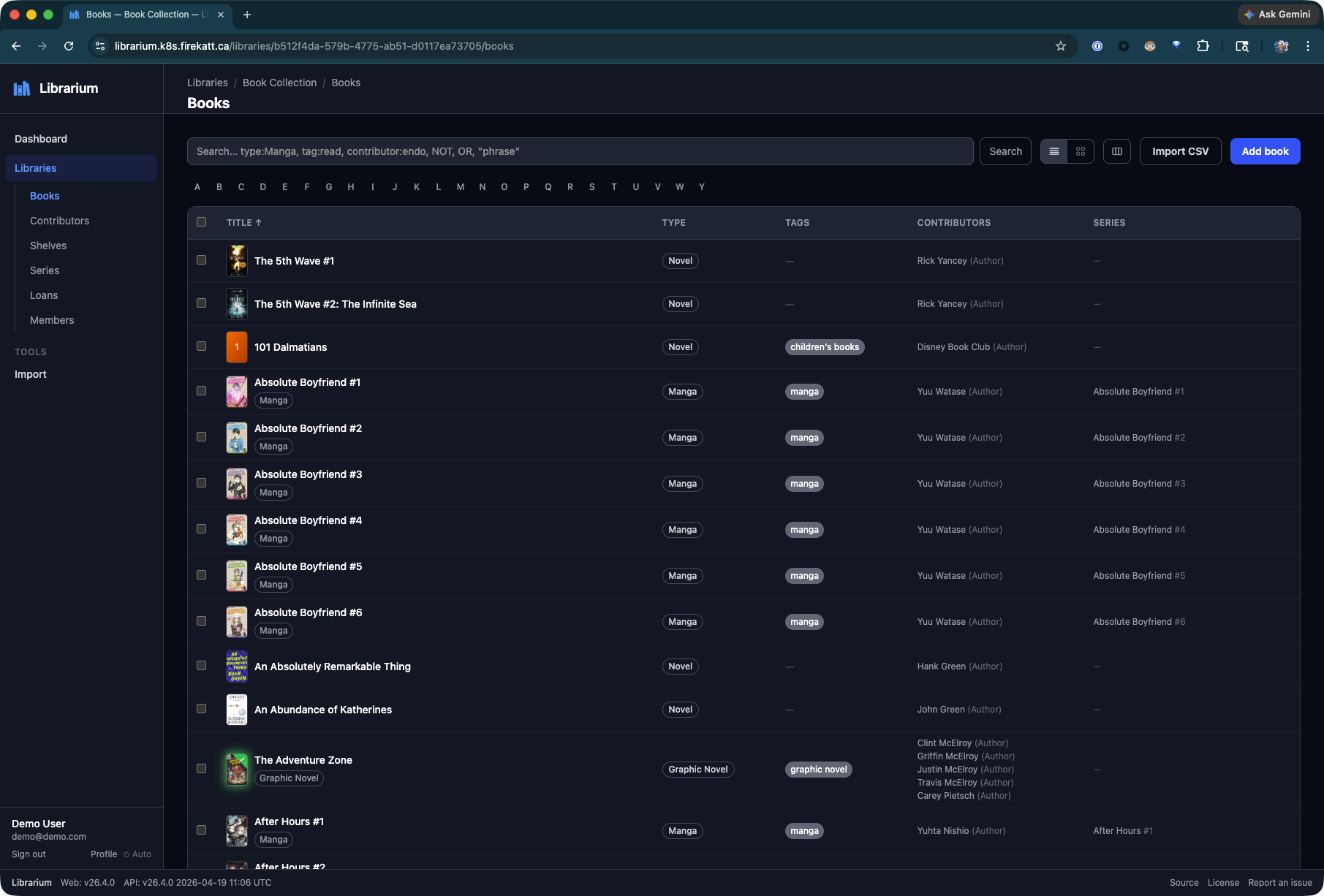Tick the checkbox for The Adventure Zone
Image resolution: width=1324 pixels, height=896 pixels.
202,769
